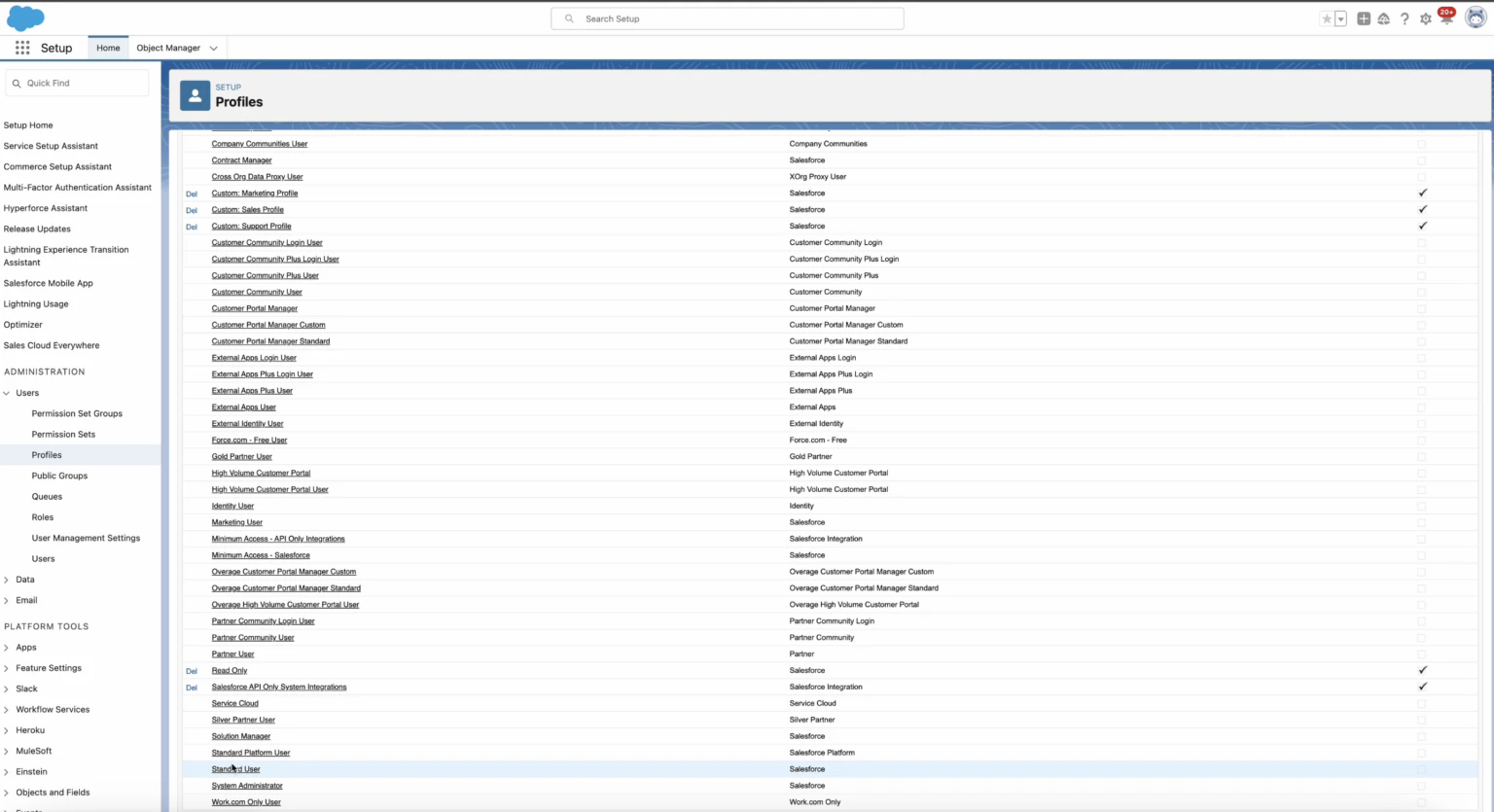
Task: Click Custom checkbox for Read Only row
Action: coord(1422,671)
